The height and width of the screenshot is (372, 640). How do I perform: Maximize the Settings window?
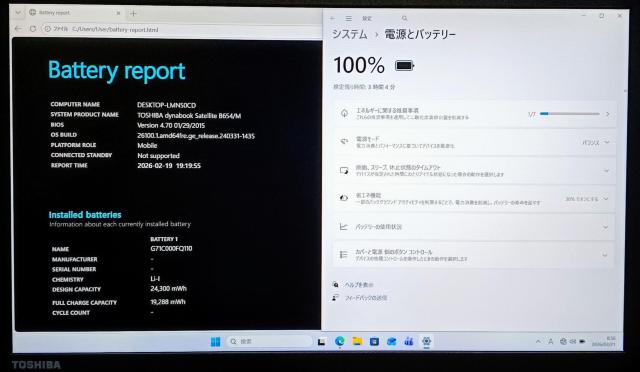[601, 16]
